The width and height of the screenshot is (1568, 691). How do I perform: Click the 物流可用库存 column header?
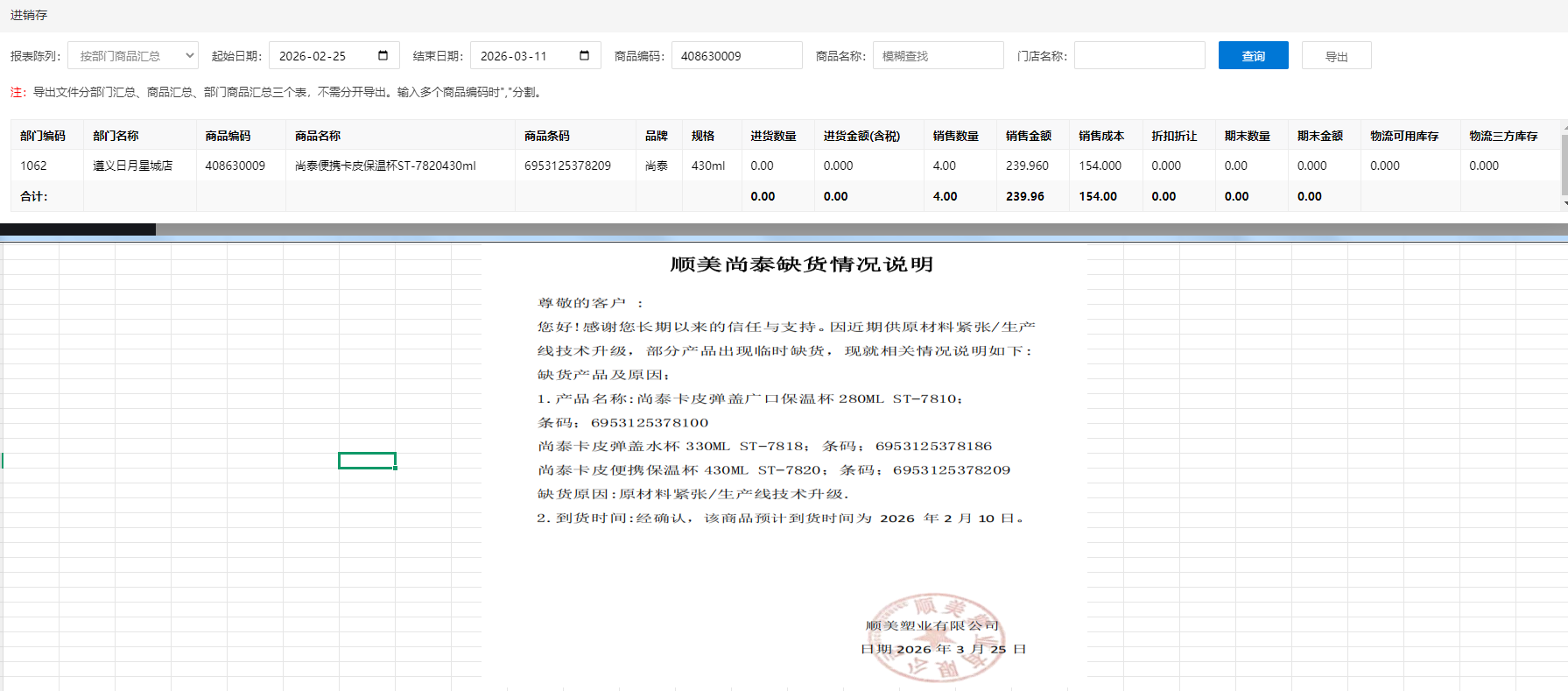click(1404, 136)
